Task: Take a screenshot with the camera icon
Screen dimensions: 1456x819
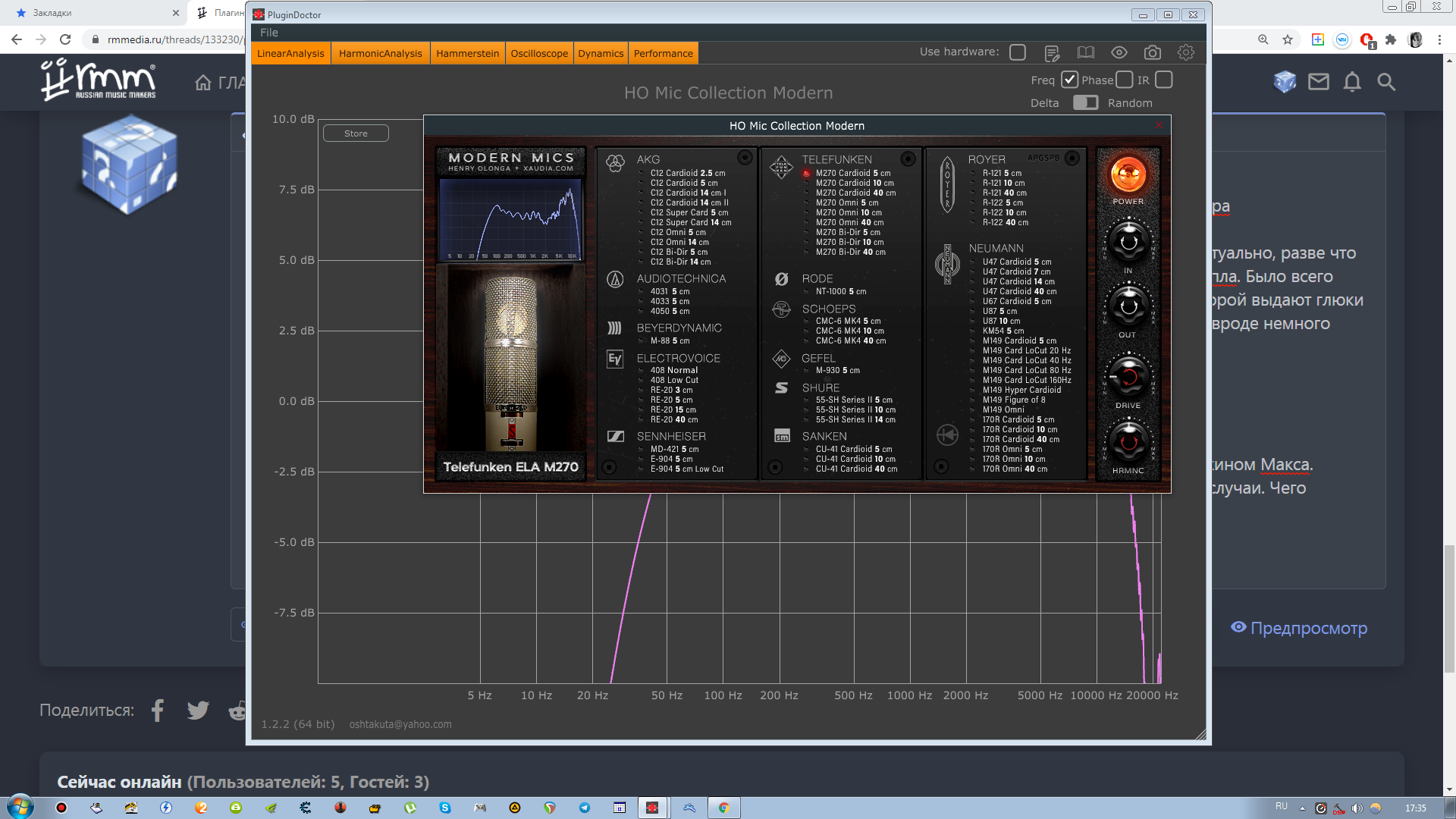Action: [x=1153, y=52]
